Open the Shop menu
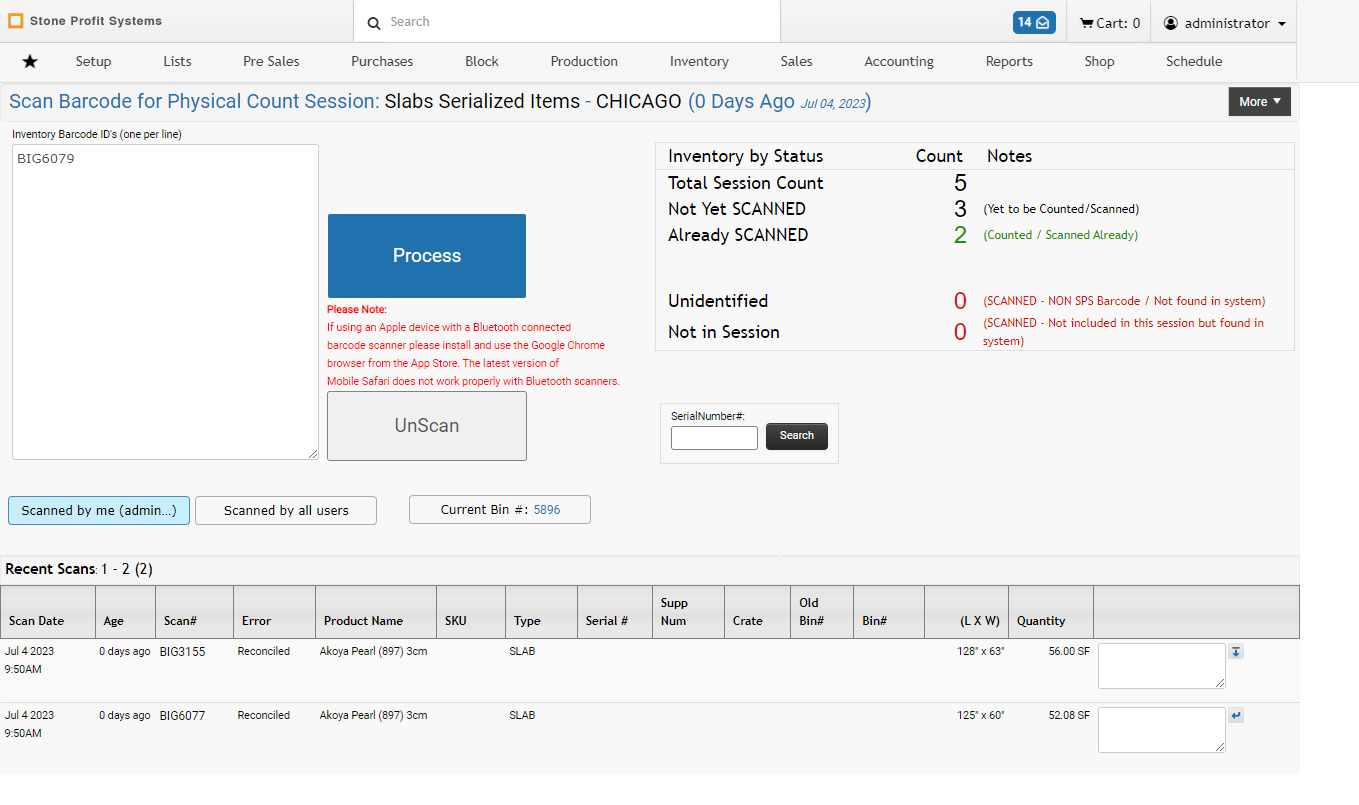This screenshot has height=805, width=1359. [1099, 61]
